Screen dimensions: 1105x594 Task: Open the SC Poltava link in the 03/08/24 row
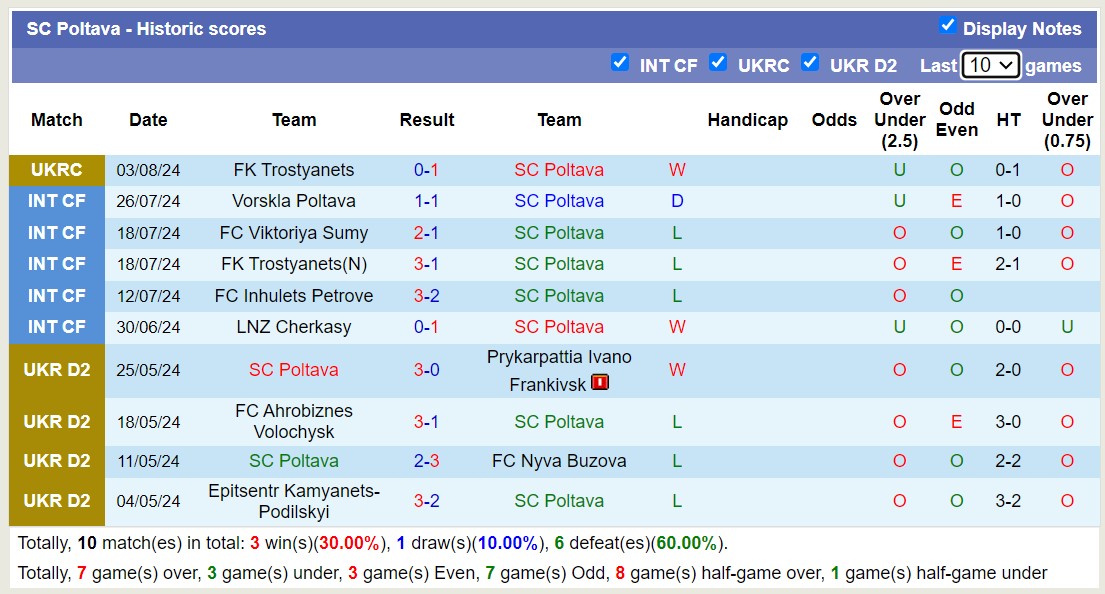pos(559,170)
